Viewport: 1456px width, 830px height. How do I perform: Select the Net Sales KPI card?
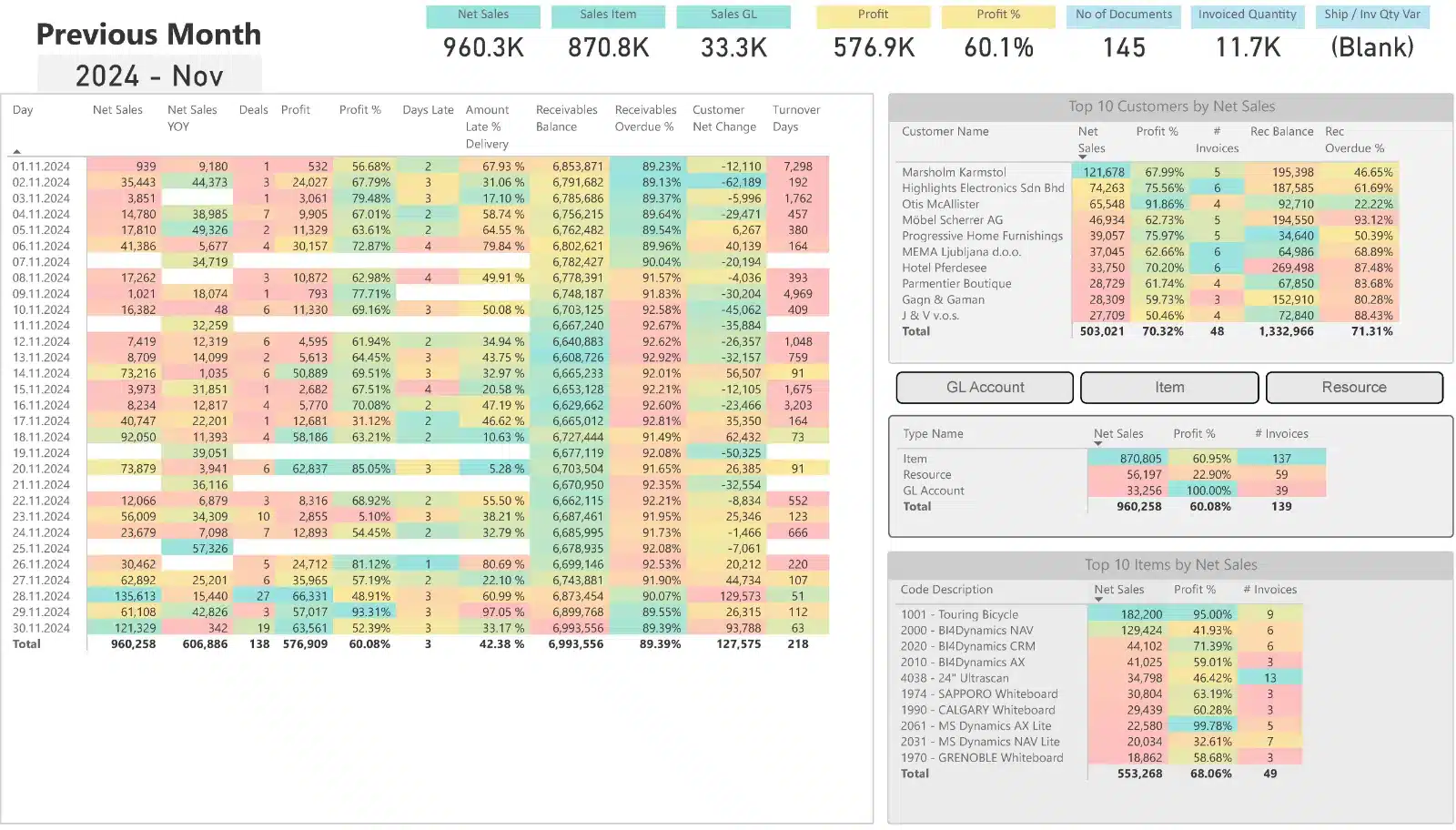coord(483,36)
